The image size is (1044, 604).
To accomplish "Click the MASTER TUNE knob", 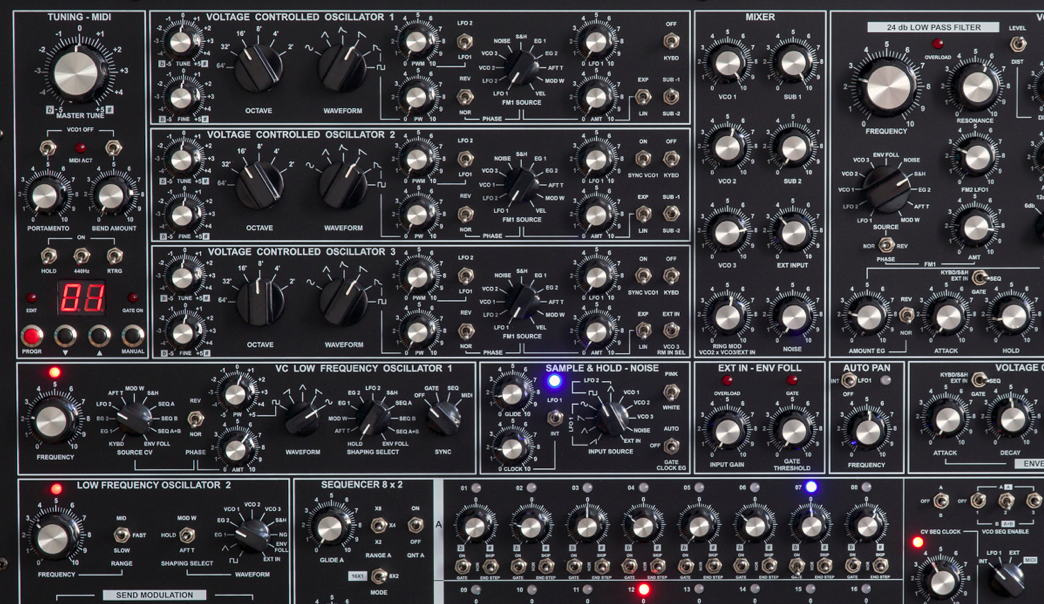I will 78,73.
